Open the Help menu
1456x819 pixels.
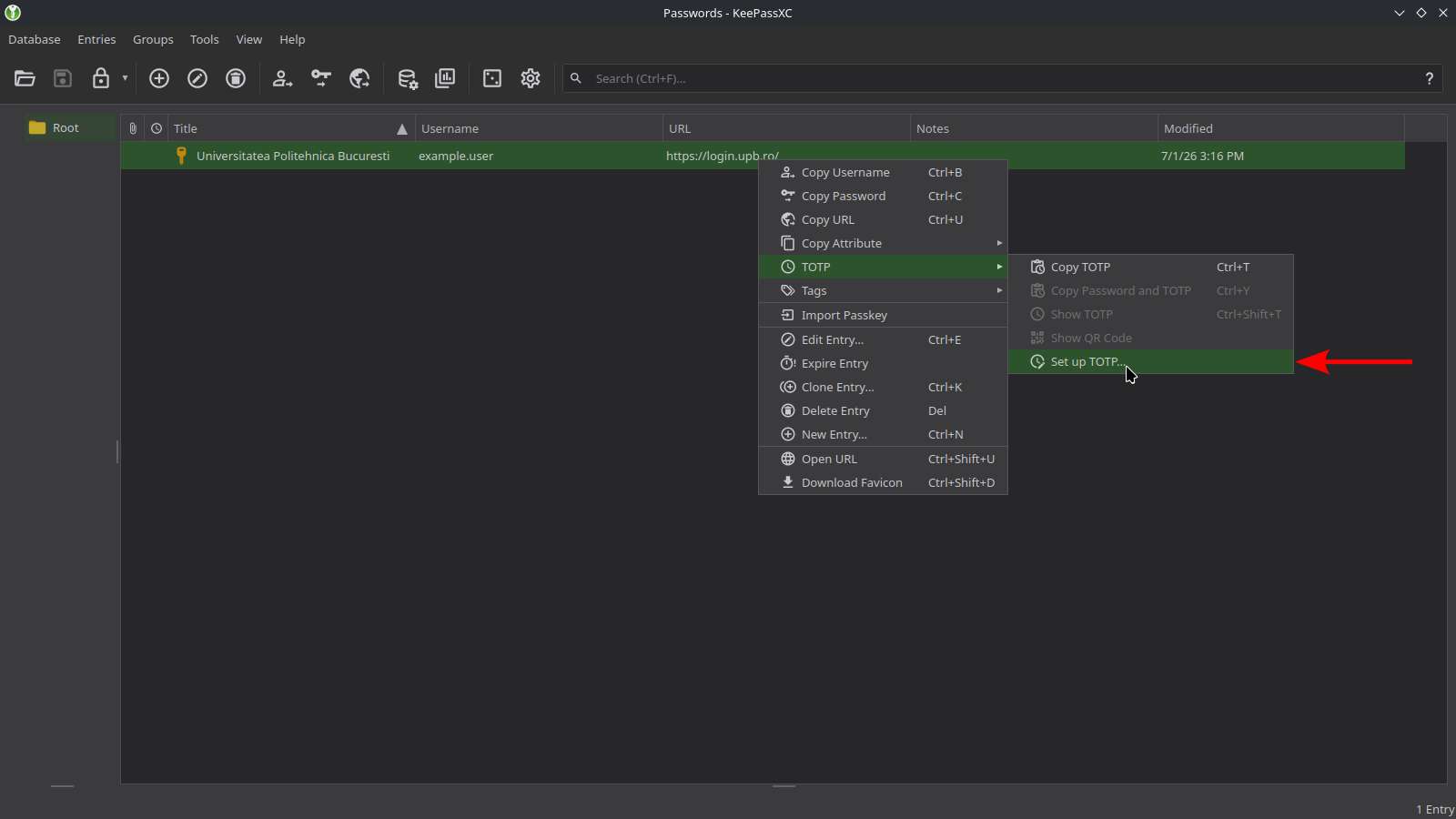292,39
